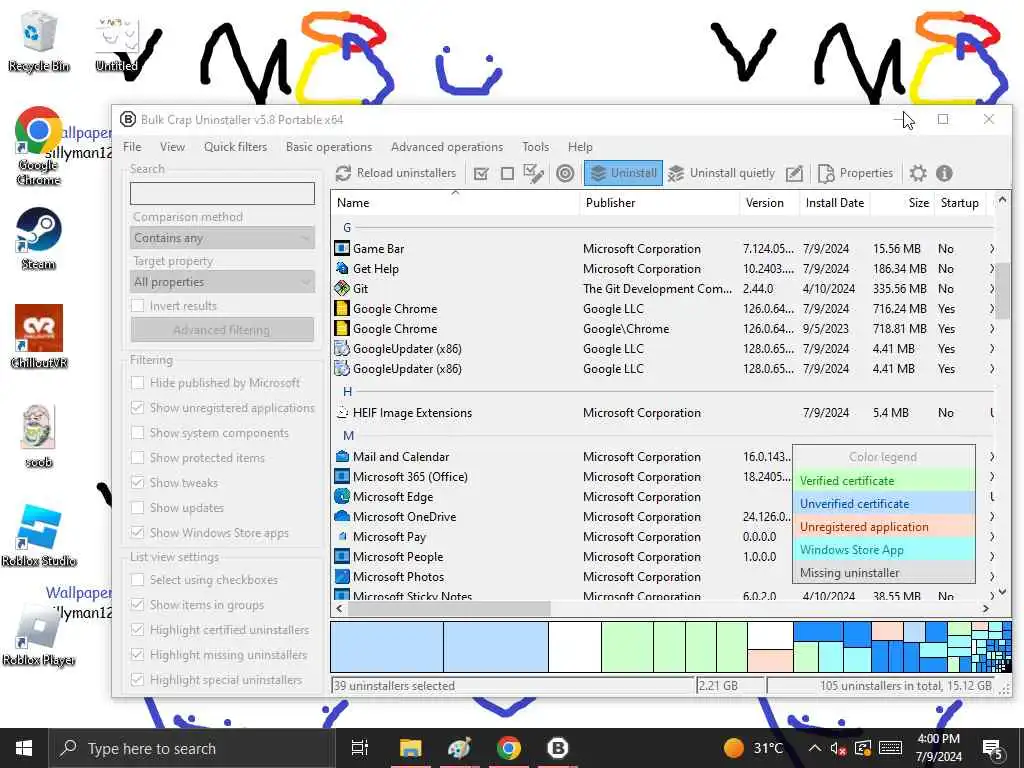Open the Advanced operations menu
This screenshot has height=768, width=1024.
[x=447, y=147]
